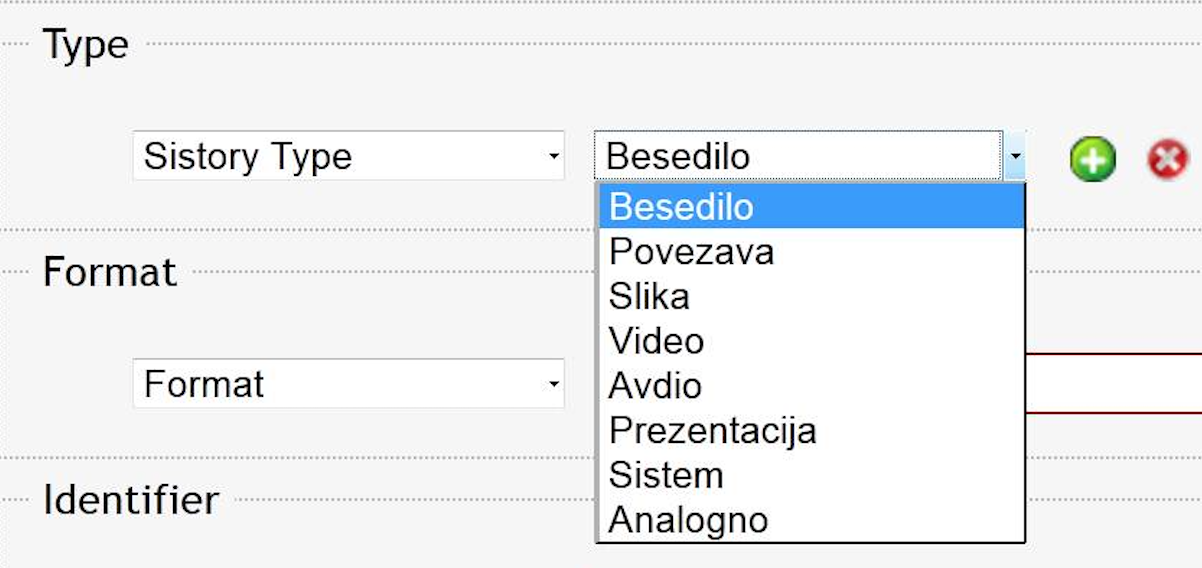Image resolution: width=1202 pixels, height=568 pixels.
Task: Click the green plus add icon
Action: [x=1092, y=159]
